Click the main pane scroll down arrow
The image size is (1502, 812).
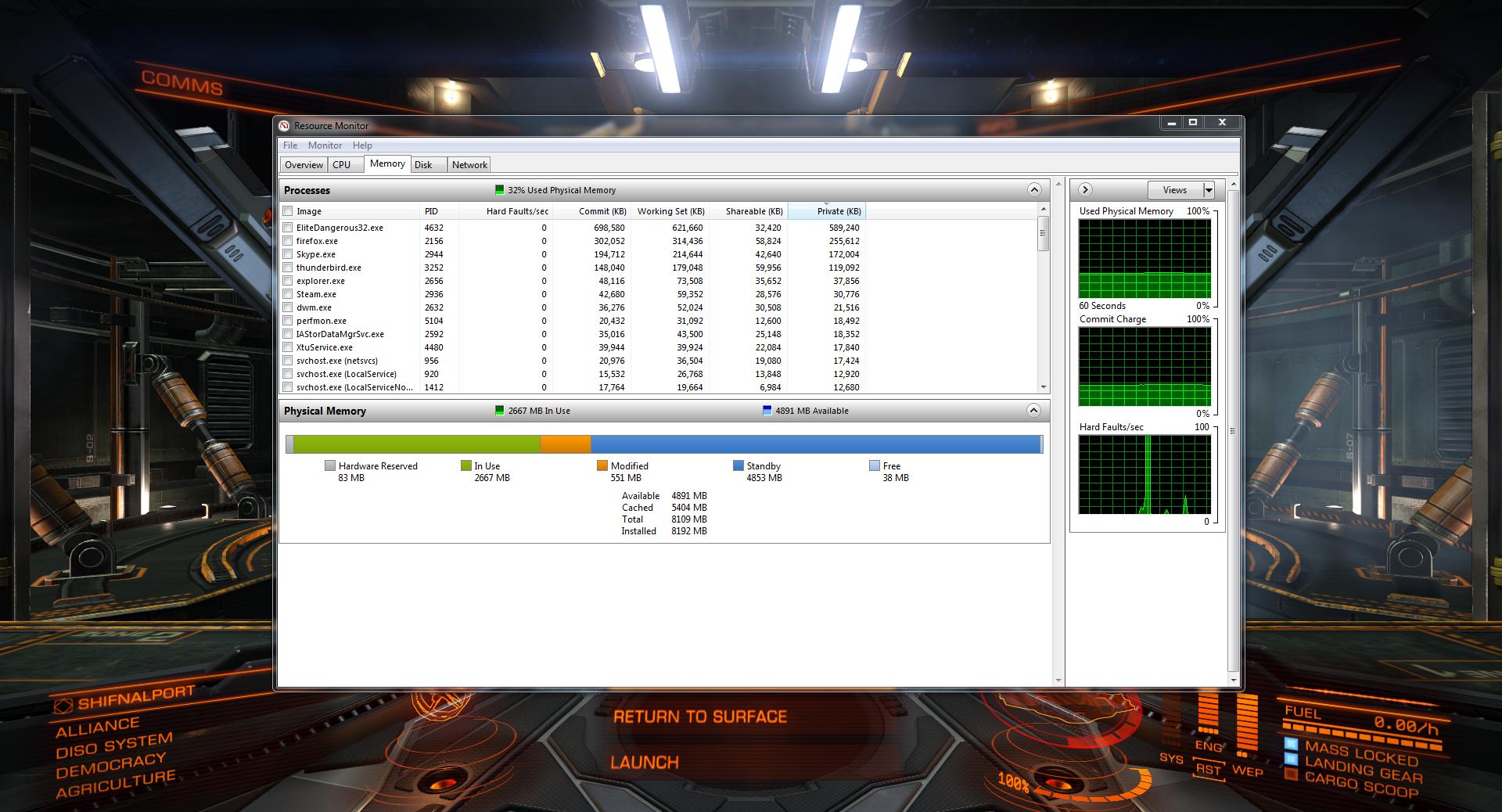(1058, 681)
